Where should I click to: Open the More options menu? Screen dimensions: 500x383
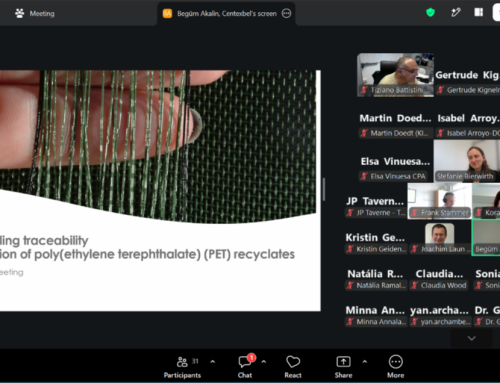pyautogui.click(x=396, y=367)
